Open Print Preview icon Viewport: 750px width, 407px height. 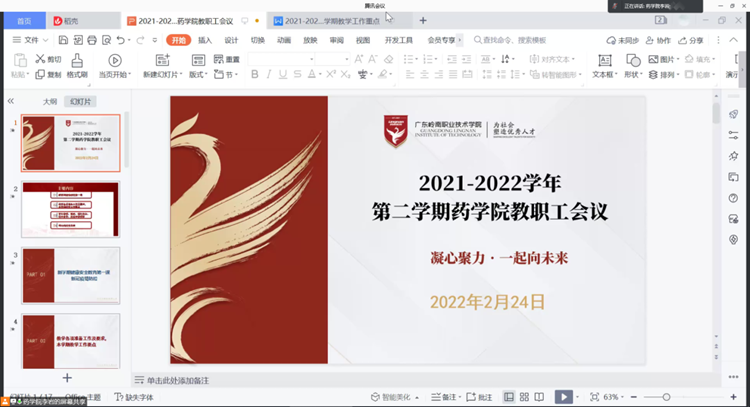[x=106, y=40]
